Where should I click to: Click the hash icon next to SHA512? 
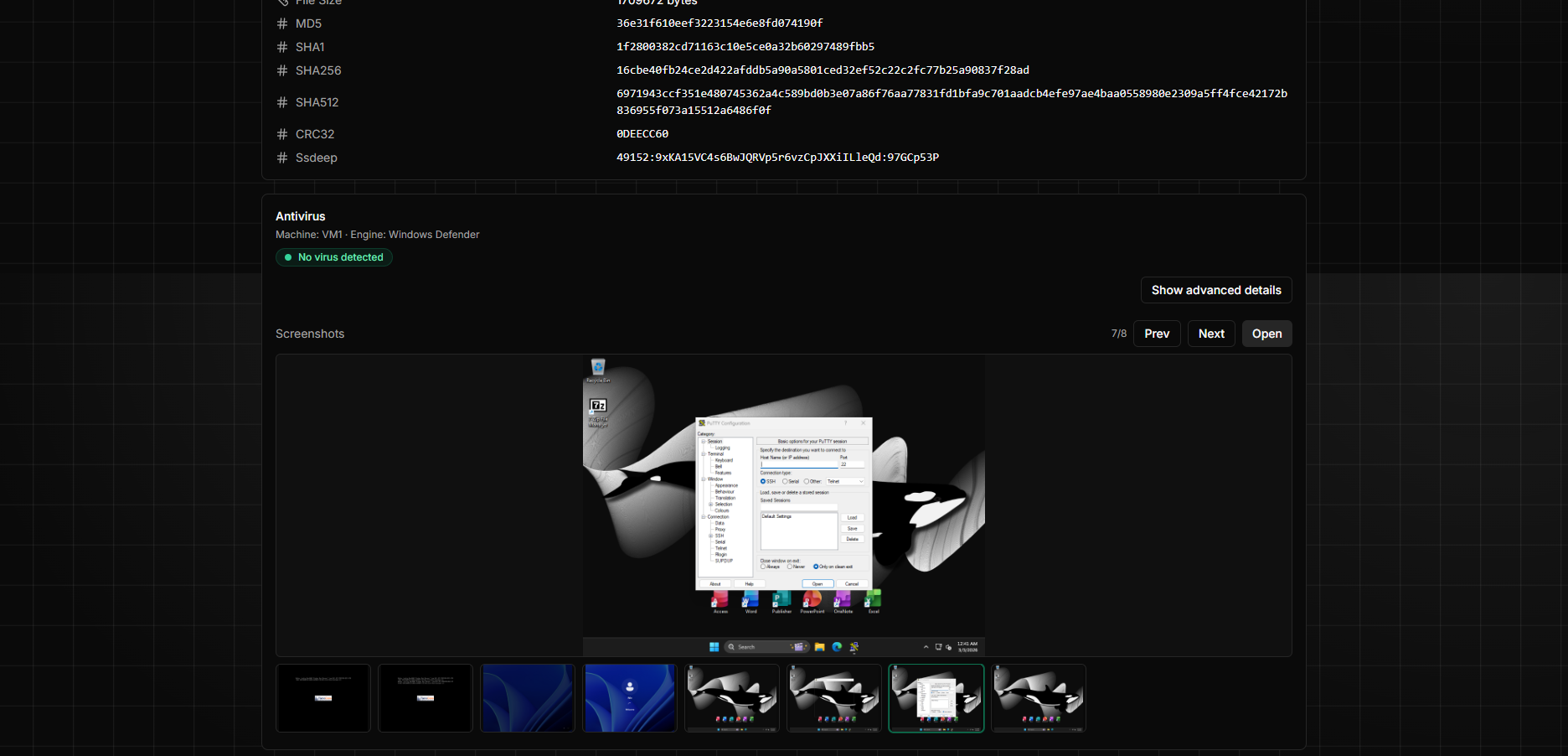(x=282, y=102)
